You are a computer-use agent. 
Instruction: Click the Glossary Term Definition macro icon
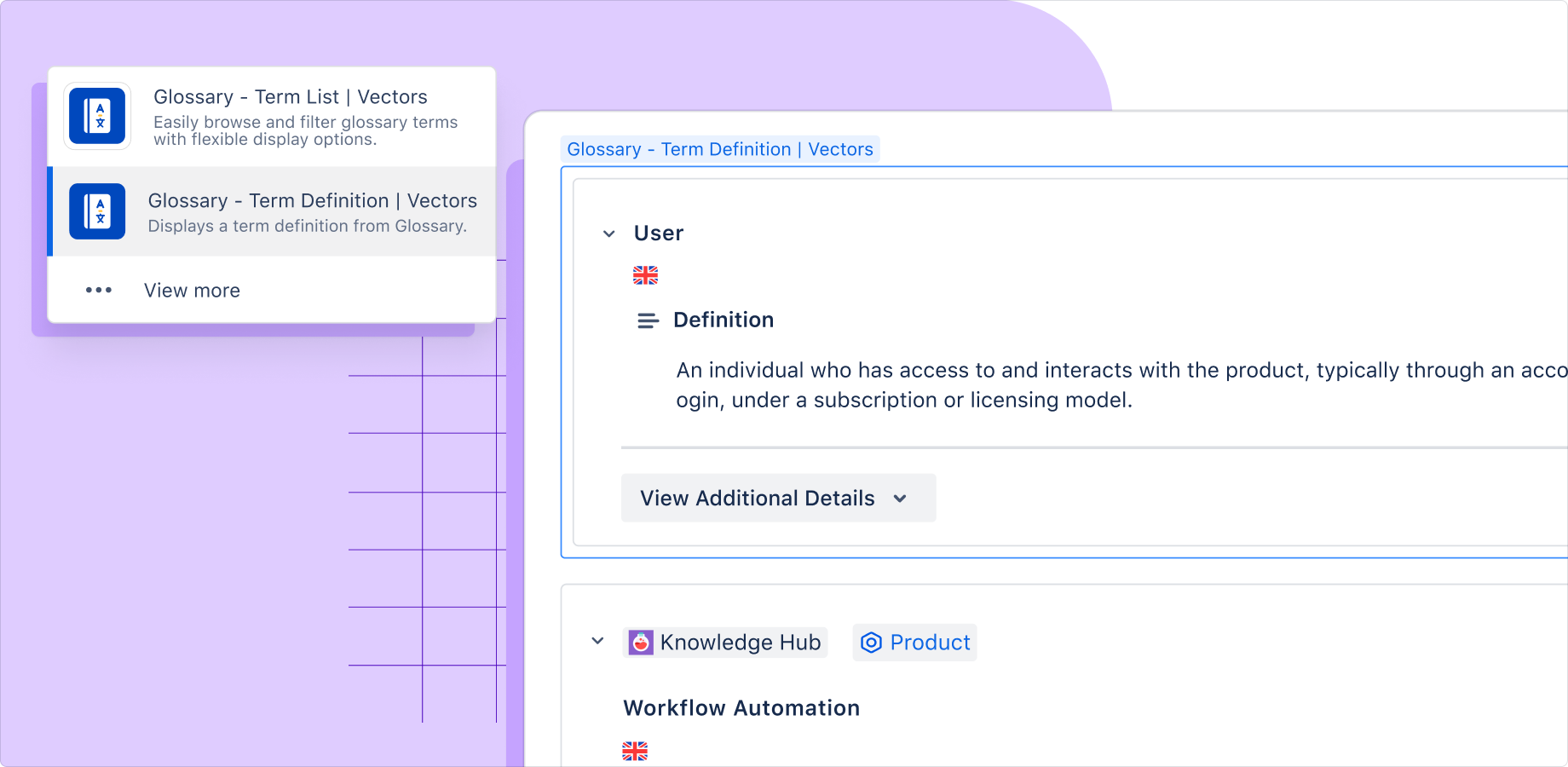coord(98,211)
